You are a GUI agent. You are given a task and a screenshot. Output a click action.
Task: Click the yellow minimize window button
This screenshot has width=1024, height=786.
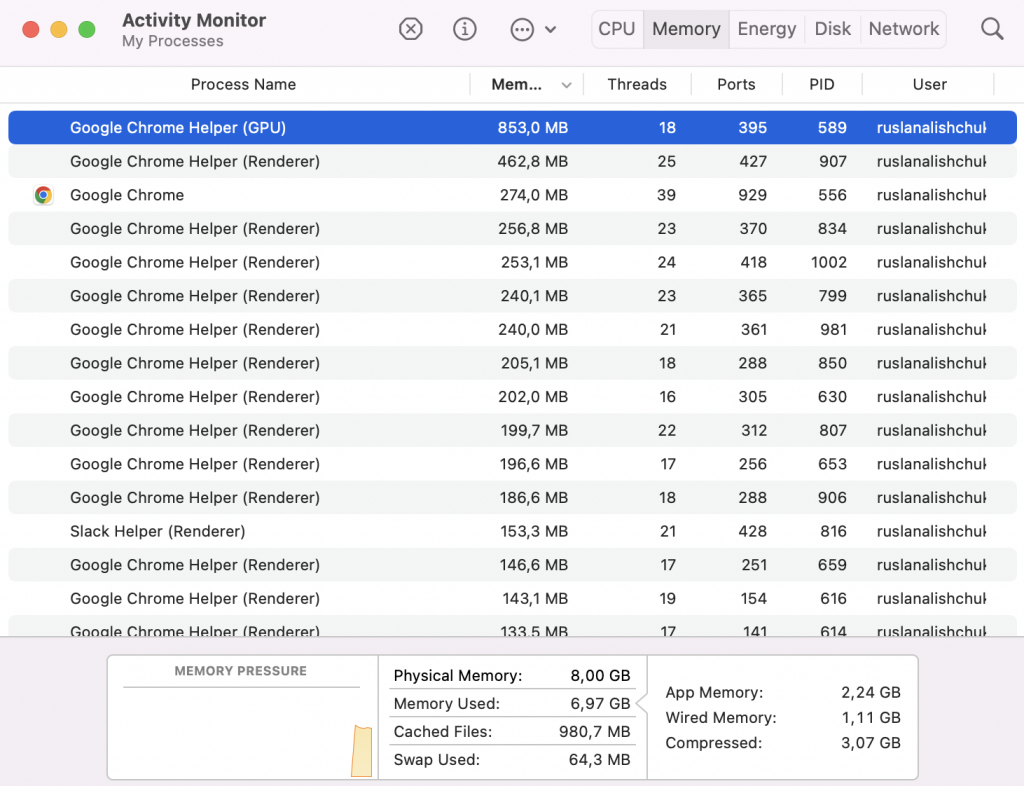coord(59,29)
